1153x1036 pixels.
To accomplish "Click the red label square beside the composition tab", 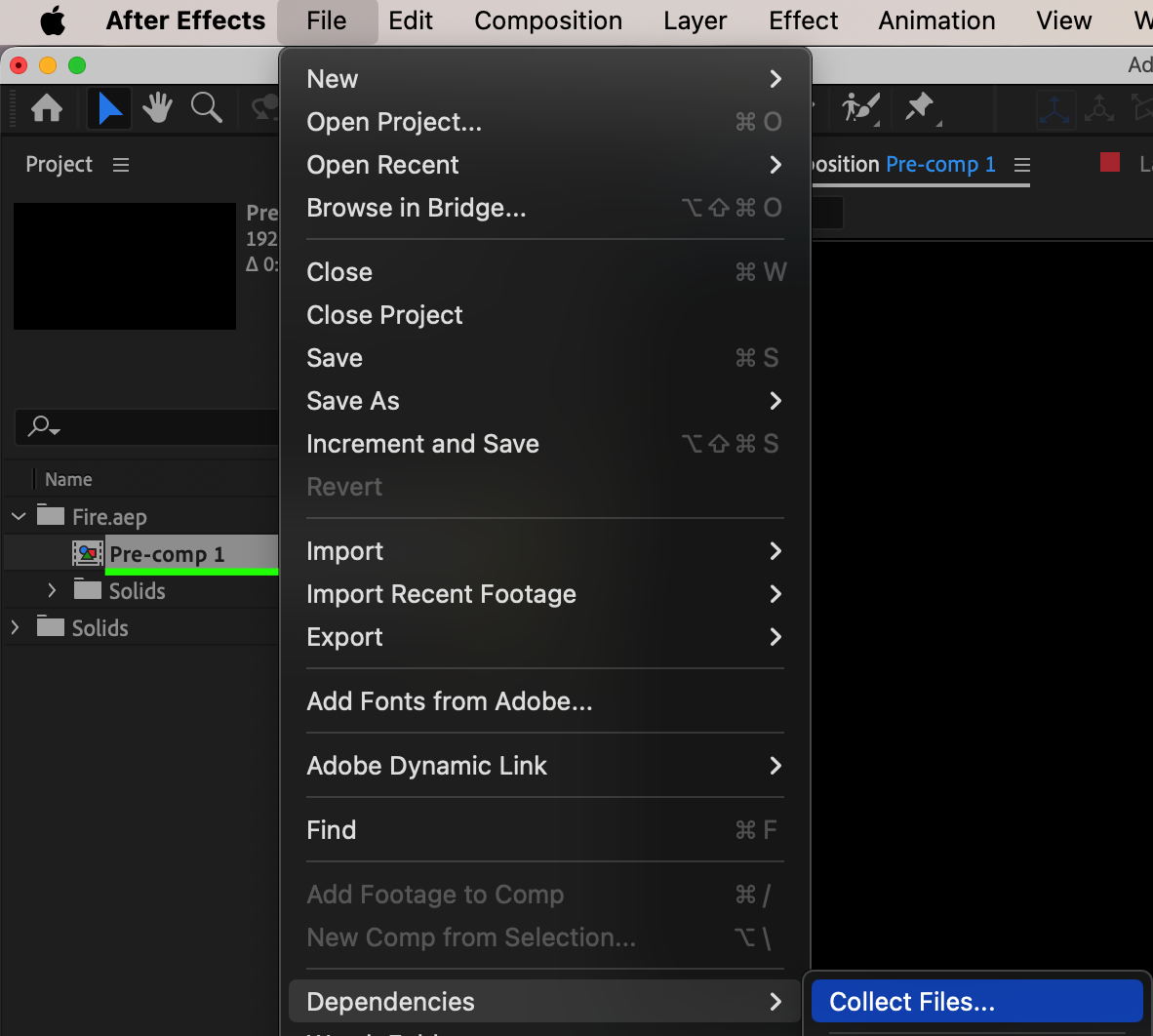I will tap(1110, 162).
